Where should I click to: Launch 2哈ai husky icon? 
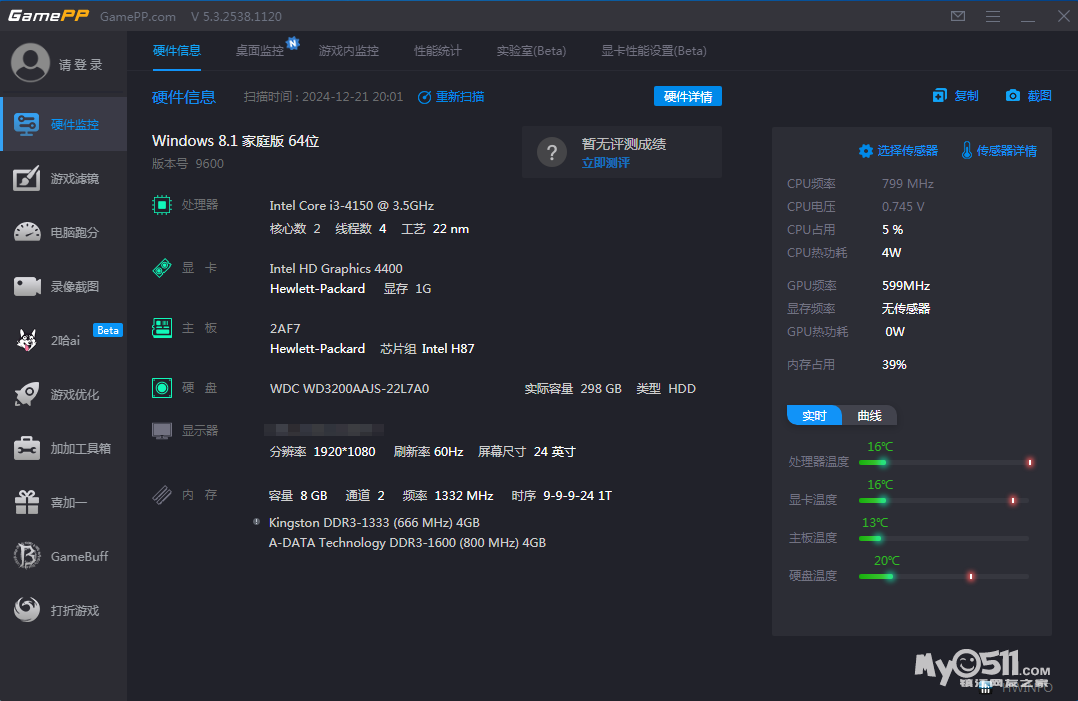click(x=27, y=340)
